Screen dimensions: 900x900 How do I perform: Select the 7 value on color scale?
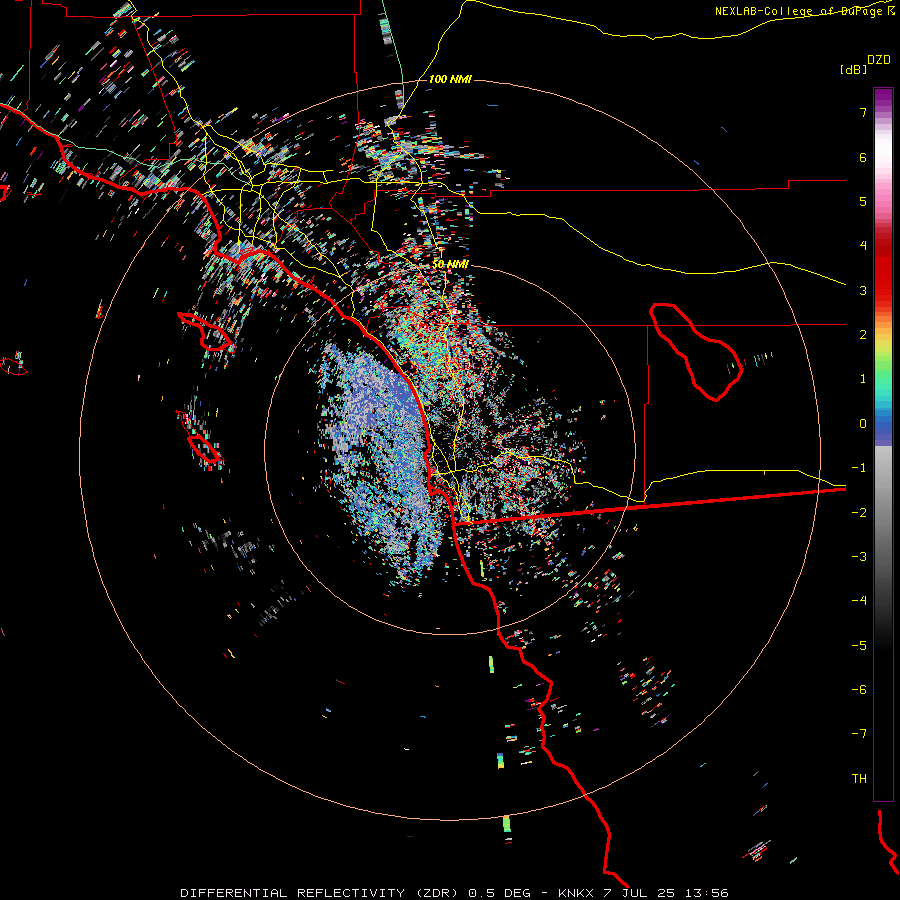point(863,112)
